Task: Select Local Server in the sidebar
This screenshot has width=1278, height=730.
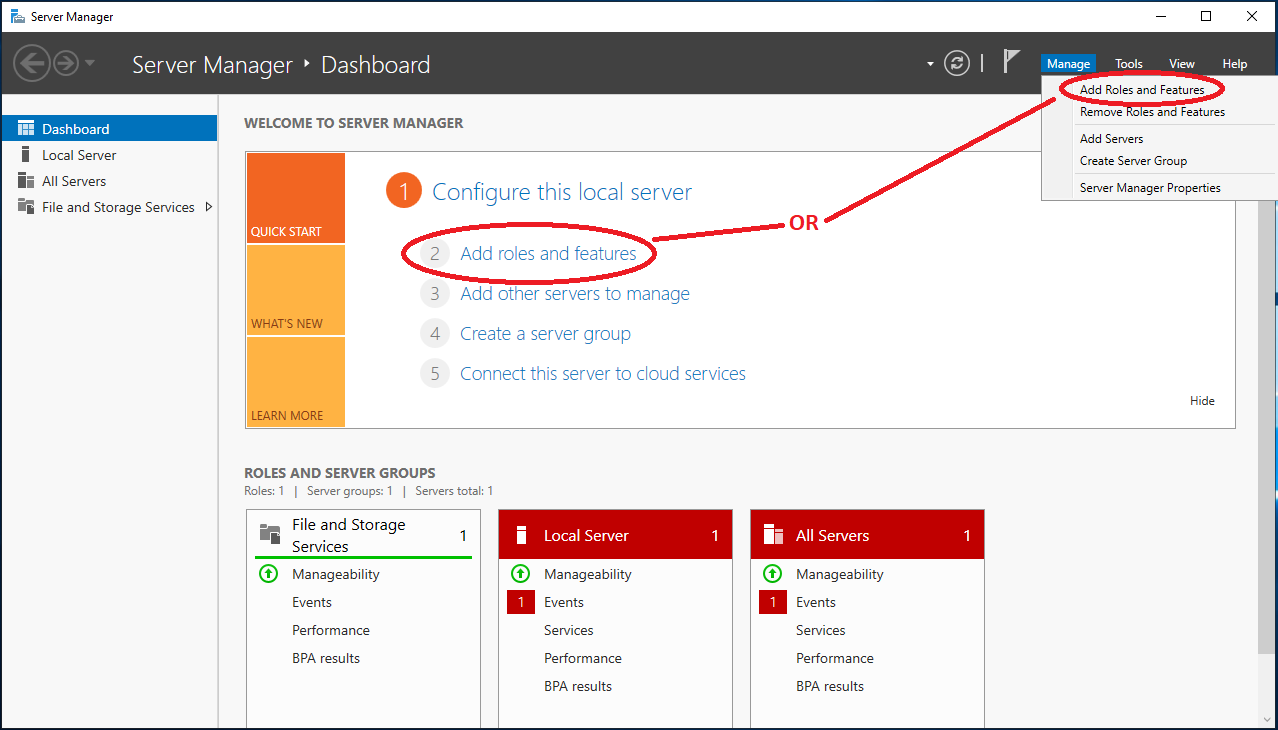Action: pos(109,155)
